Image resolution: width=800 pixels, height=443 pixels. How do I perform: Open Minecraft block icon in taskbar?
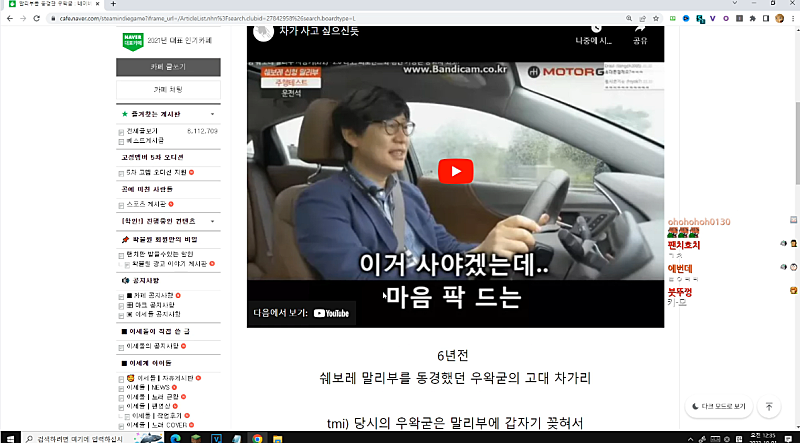(196, 438)
